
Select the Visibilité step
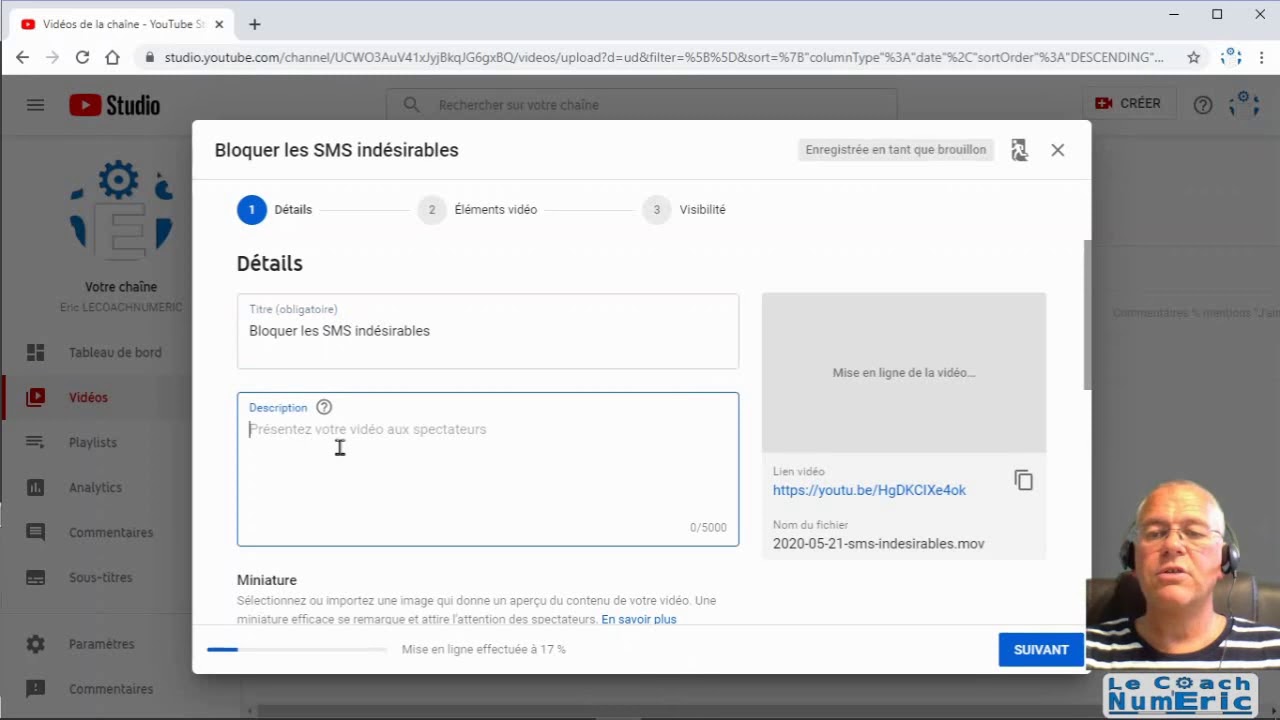click(684, 209)
